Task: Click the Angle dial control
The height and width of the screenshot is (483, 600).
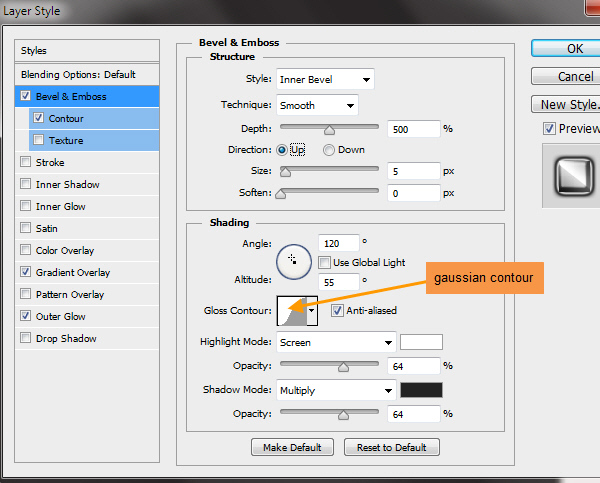Action: [293, 260]
